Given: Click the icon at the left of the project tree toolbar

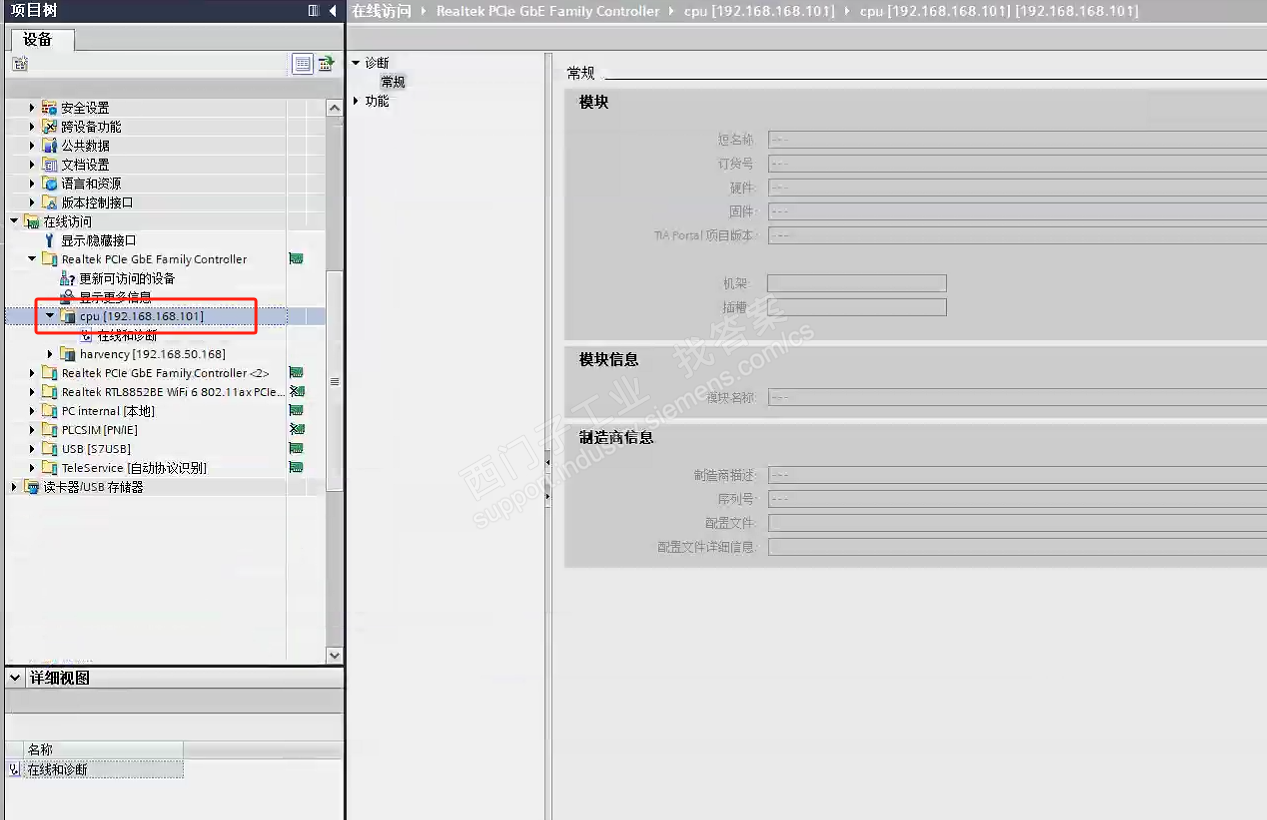Looking at the screenshot, I should coord(19,65).
